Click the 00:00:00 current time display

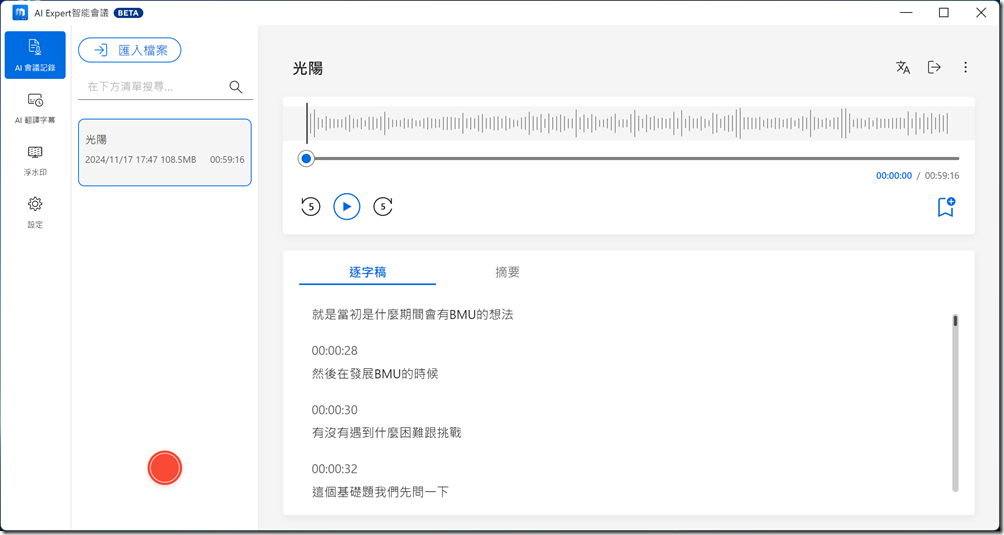coord(894,175)
